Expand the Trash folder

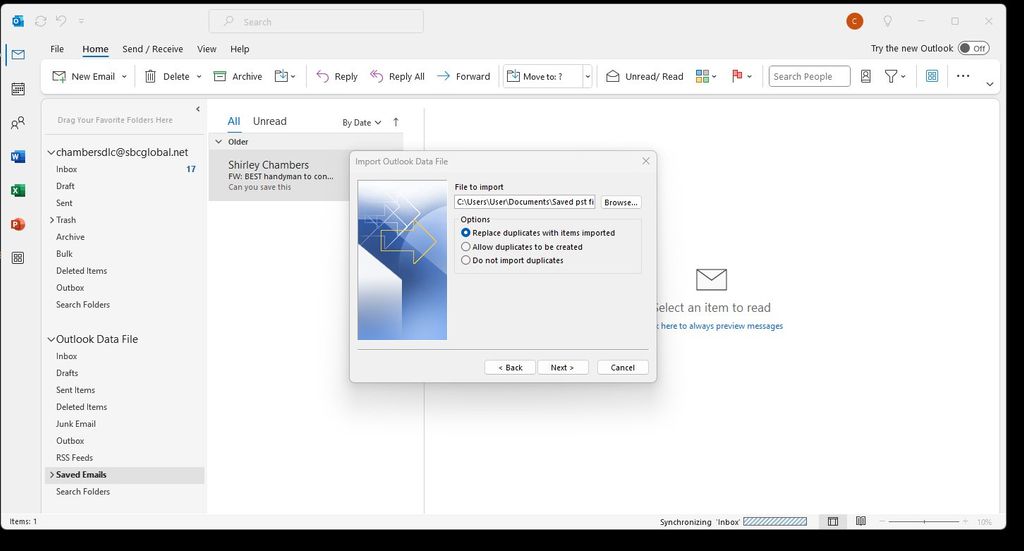coord(52,220)
